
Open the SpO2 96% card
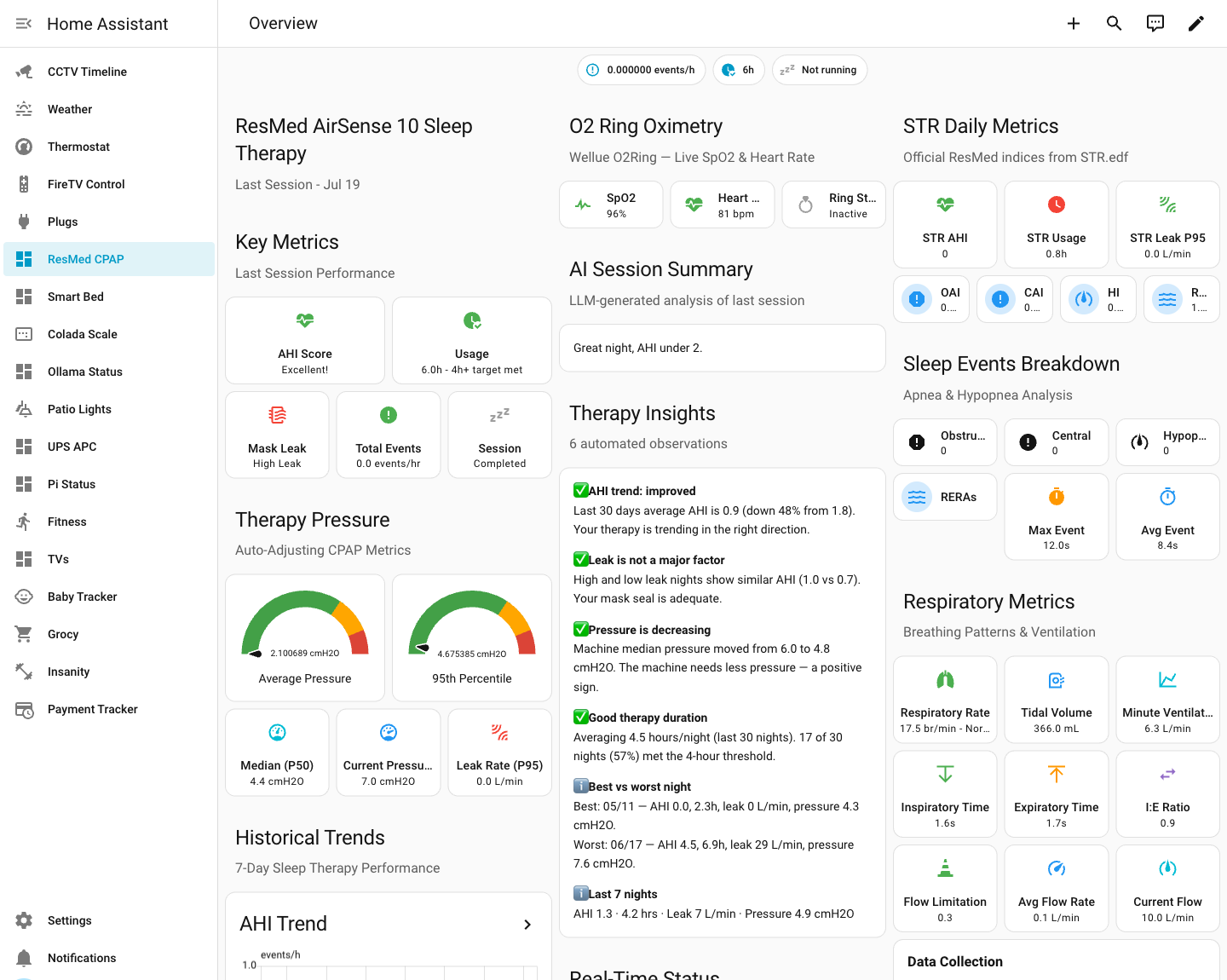tap(611, 205)
